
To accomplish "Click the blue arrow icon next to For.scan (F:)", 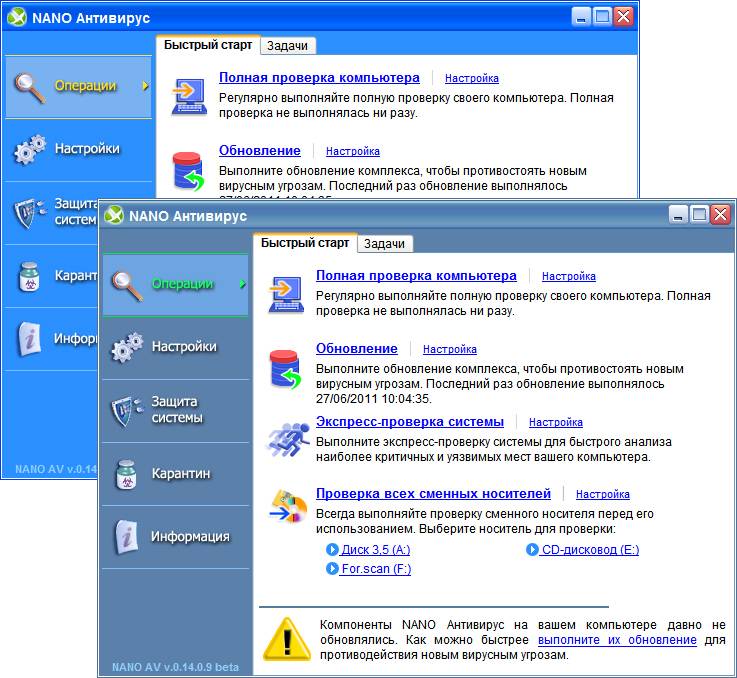I will [332, 568].
